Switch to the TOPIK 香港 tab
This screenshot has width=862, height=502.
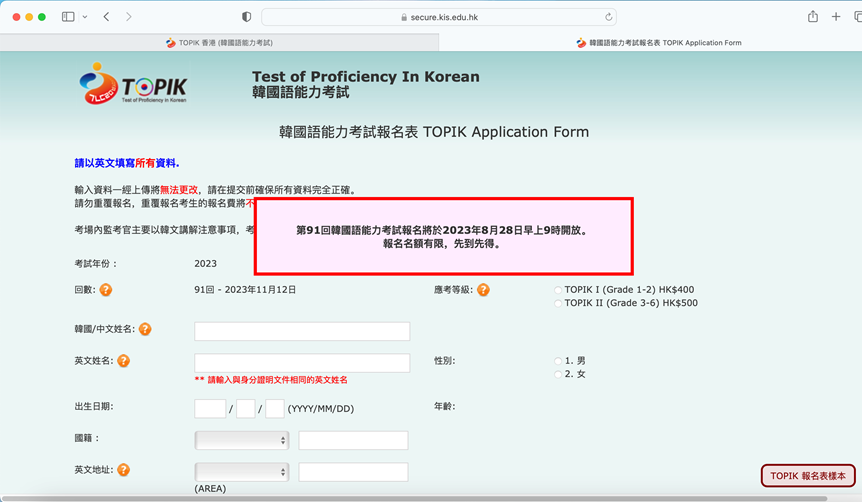[x=219, y=42]
